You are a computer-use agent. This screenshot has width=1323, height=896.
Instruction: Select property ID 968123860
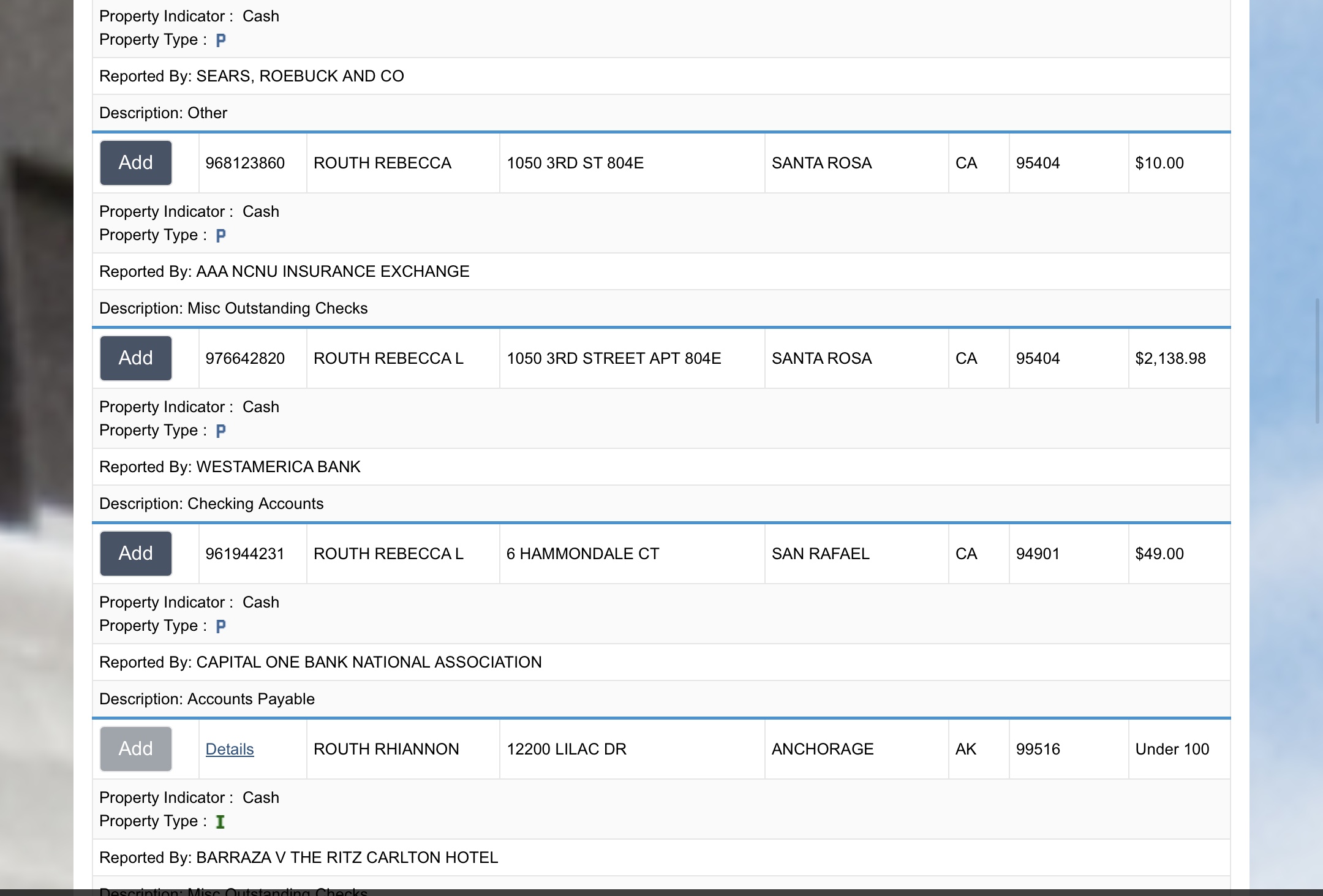click(x=245, y=163)
